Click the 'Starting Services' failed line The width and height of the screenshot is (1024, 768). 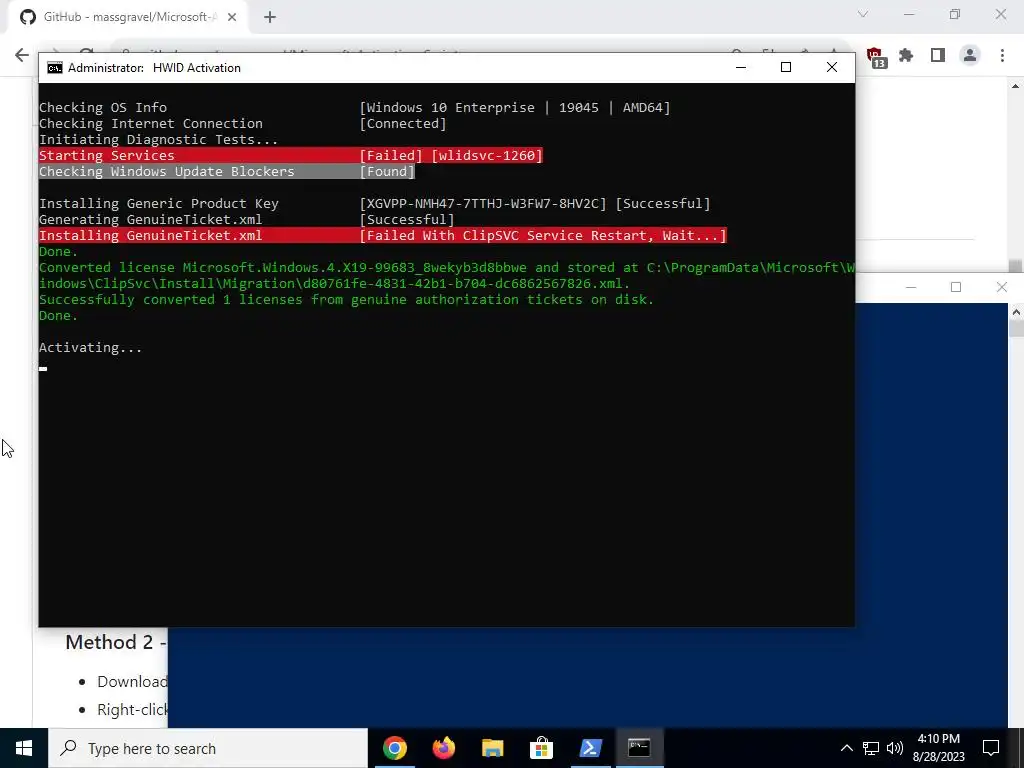291,155
